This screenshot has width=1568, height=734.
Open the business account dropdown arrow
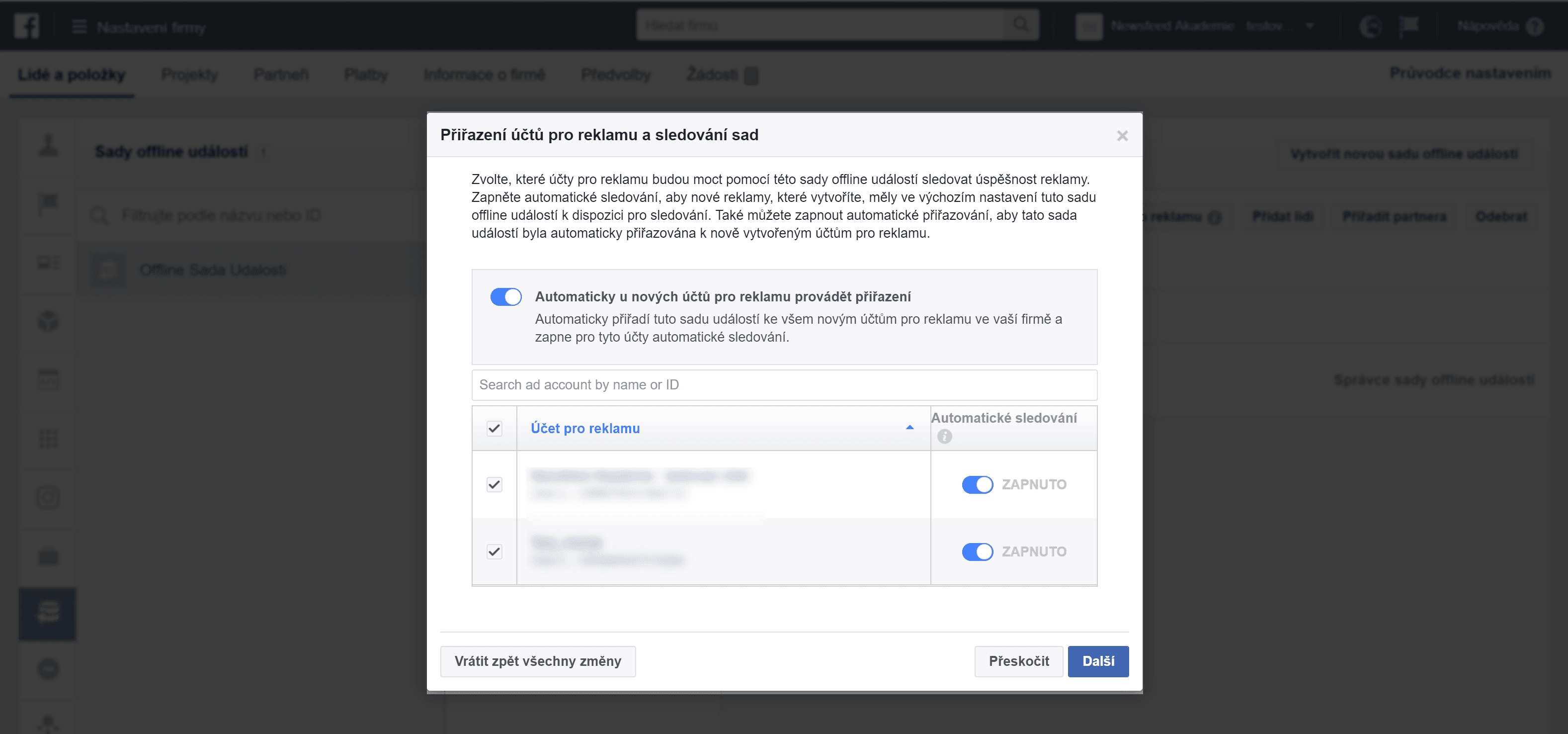(1310, 26)
